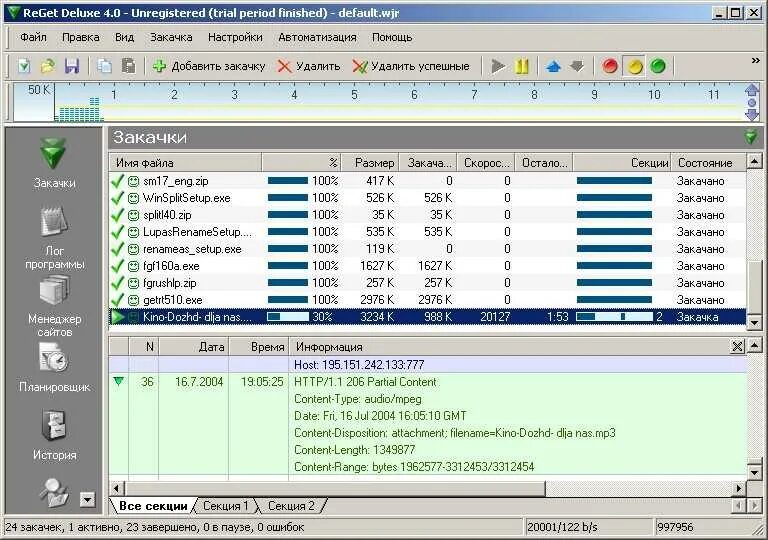Save the list with floppy disk icon
Viewport: 768px width, 540px height.
tap(72, 66)
